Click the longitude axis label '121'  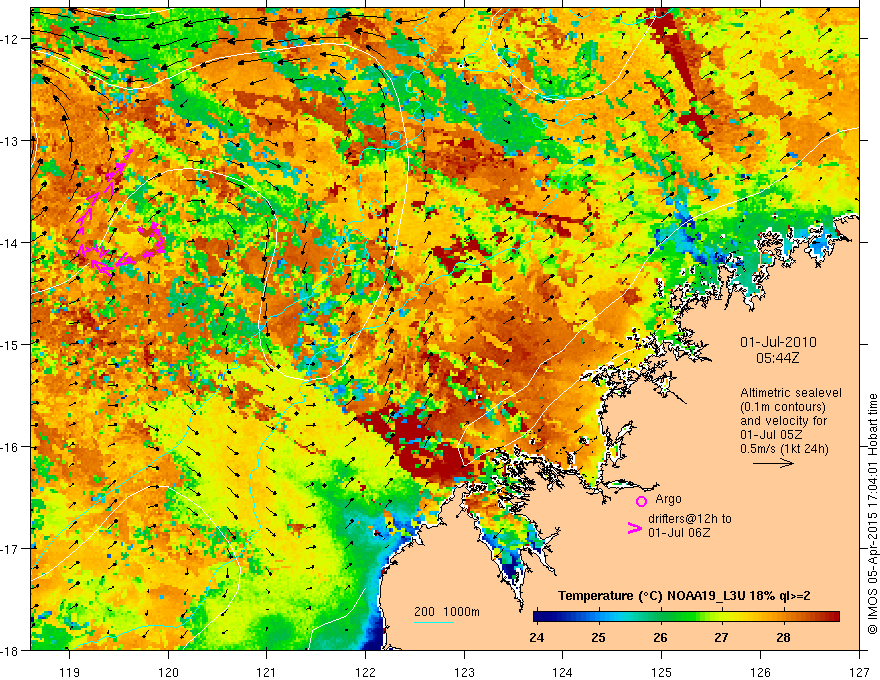[267, 672]
